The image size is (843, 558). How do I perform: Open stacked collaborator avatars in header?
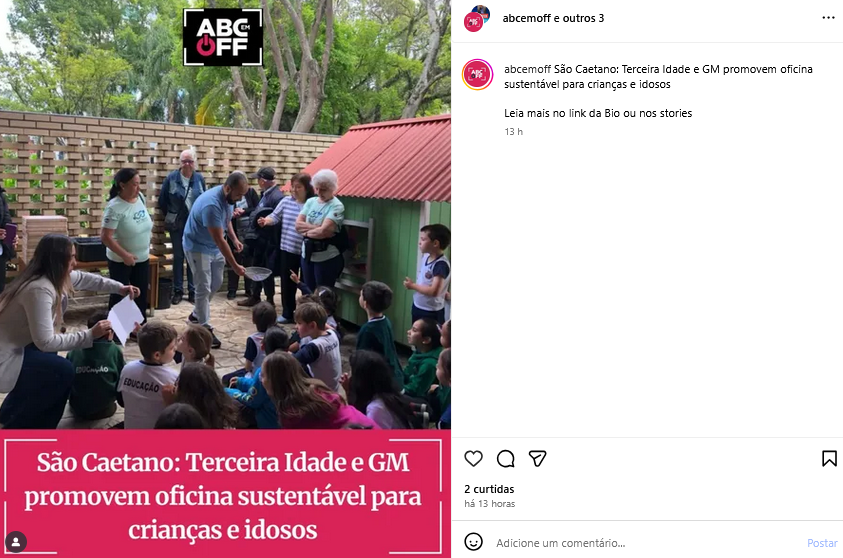point(477,18)
